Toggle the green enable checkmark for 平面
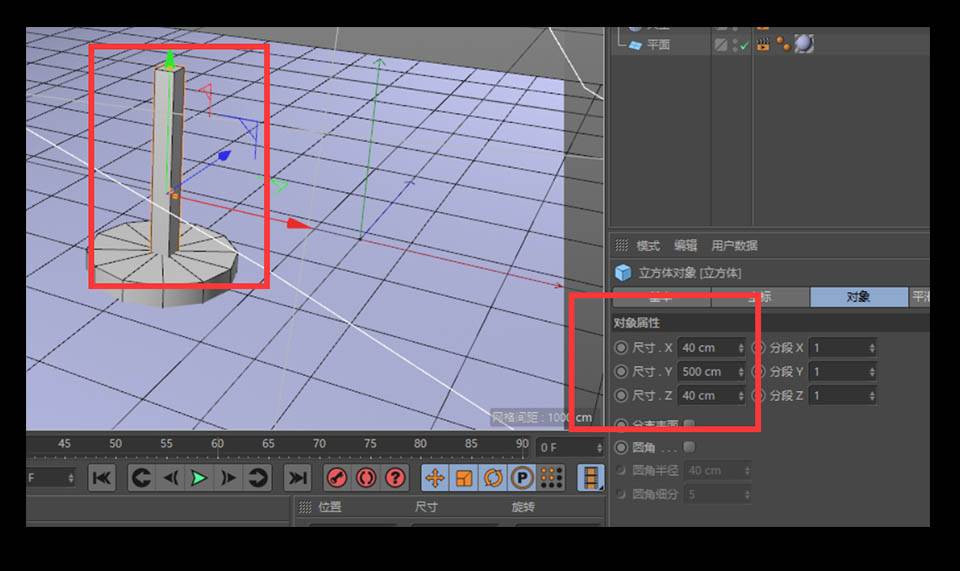 pos(744,45)
